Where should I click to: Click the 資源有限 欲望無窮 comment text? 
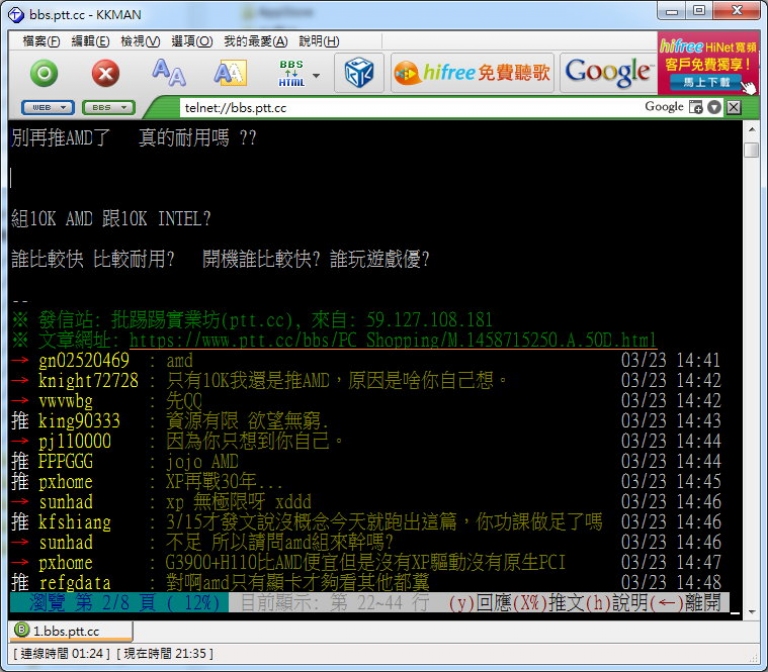(x=247, y=421)
